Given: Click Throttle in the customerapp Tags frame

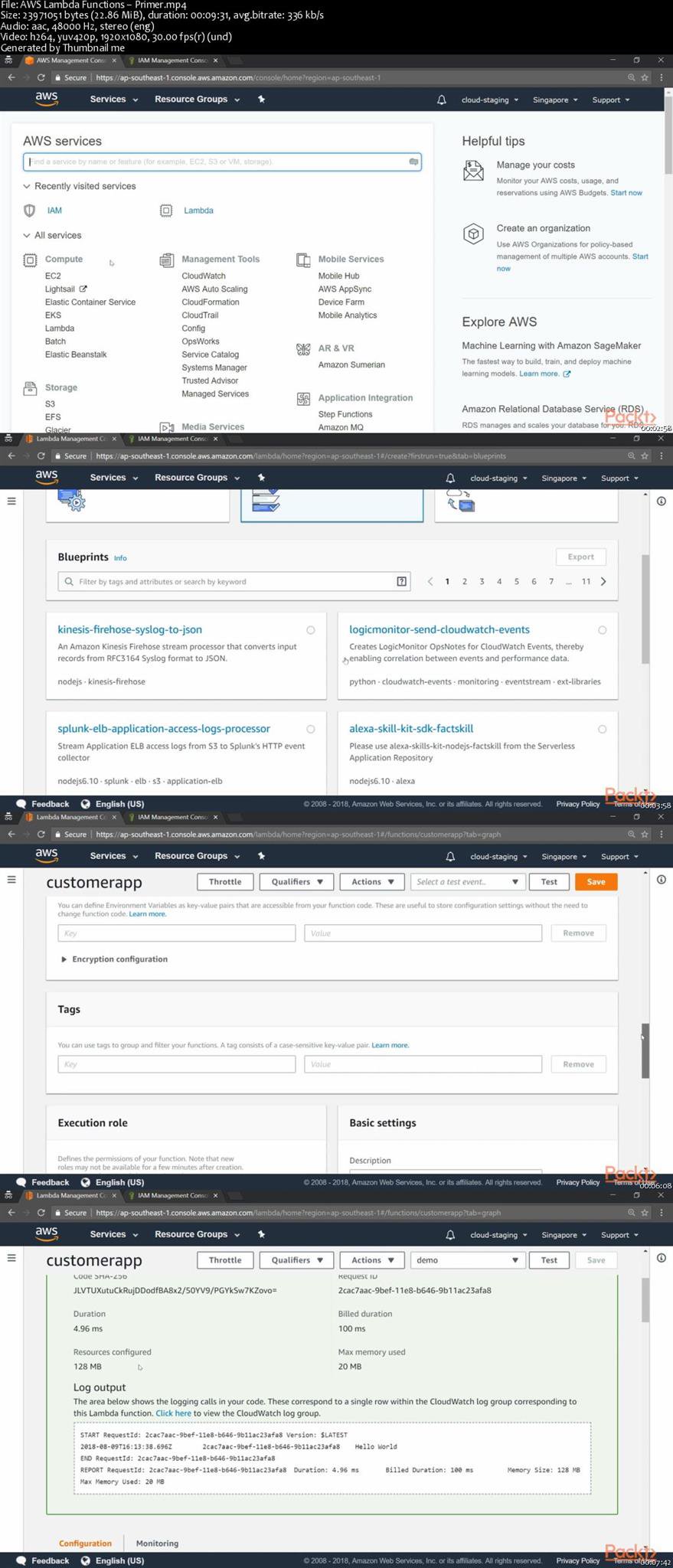Looking at the screenshot, I should coord(225,881).
